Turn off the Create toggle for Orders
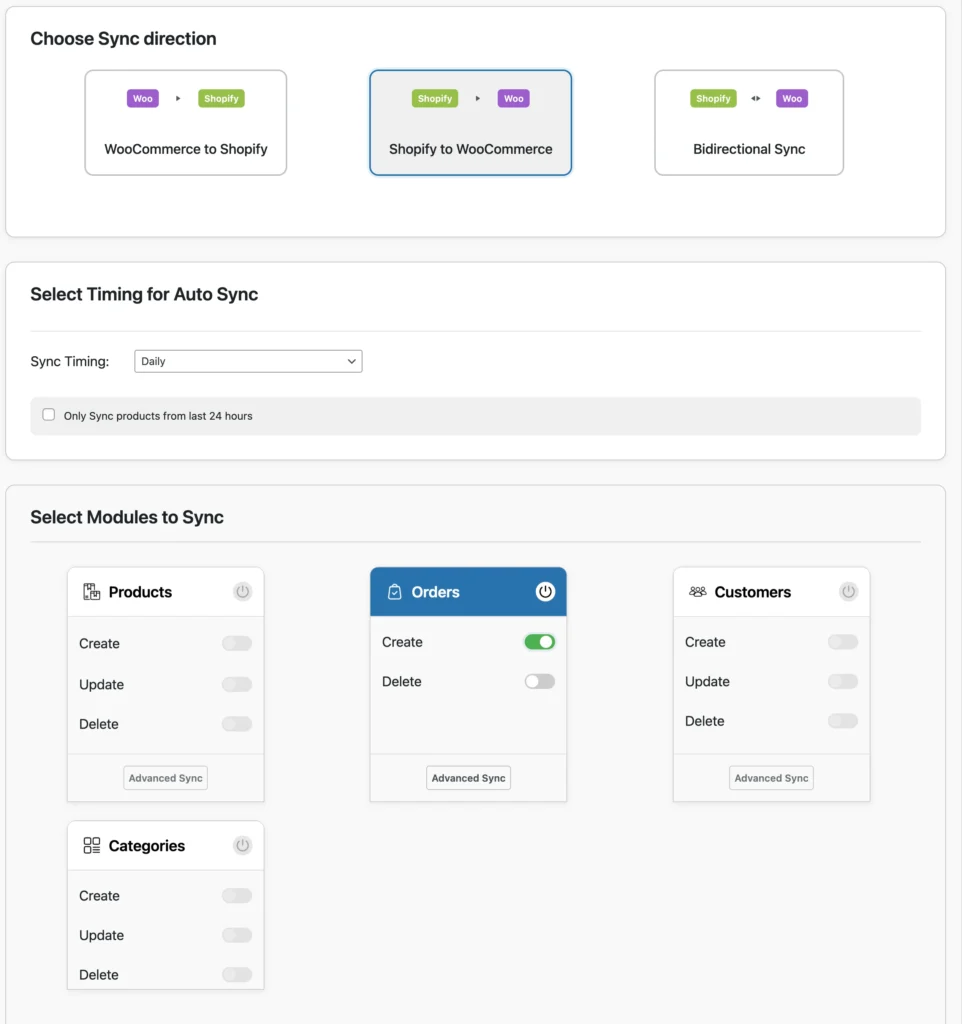 click(539, 641)
